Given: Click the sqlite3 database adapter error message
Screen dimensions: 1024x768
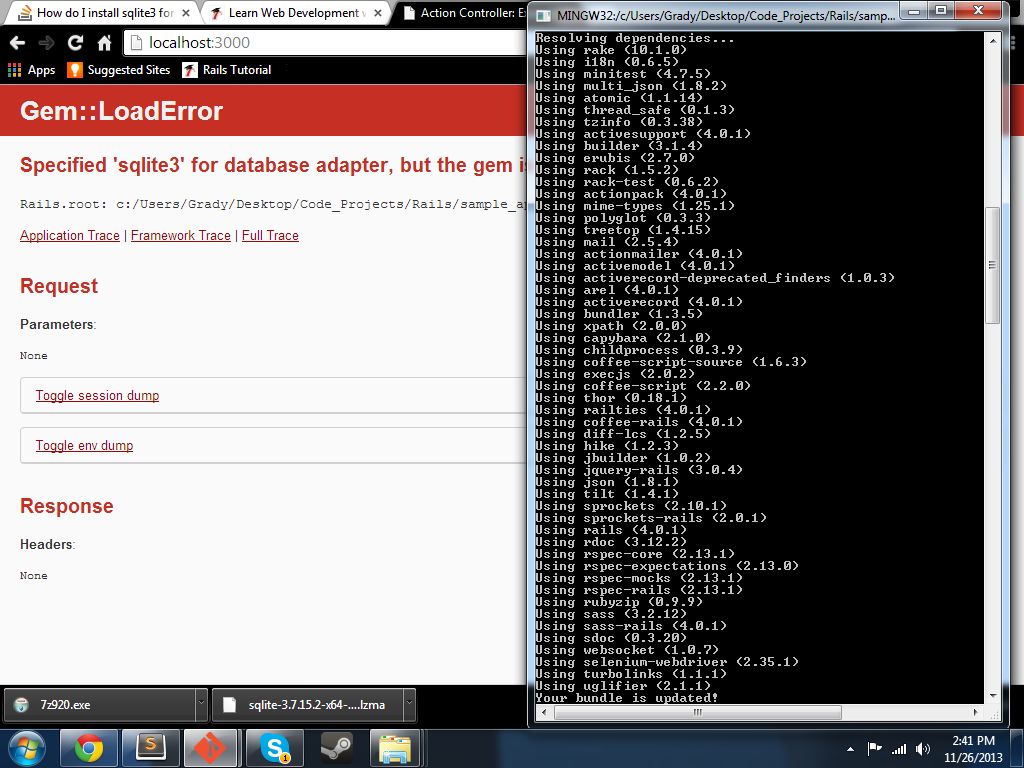Looking at the screenshot, I should pos(273,165).
